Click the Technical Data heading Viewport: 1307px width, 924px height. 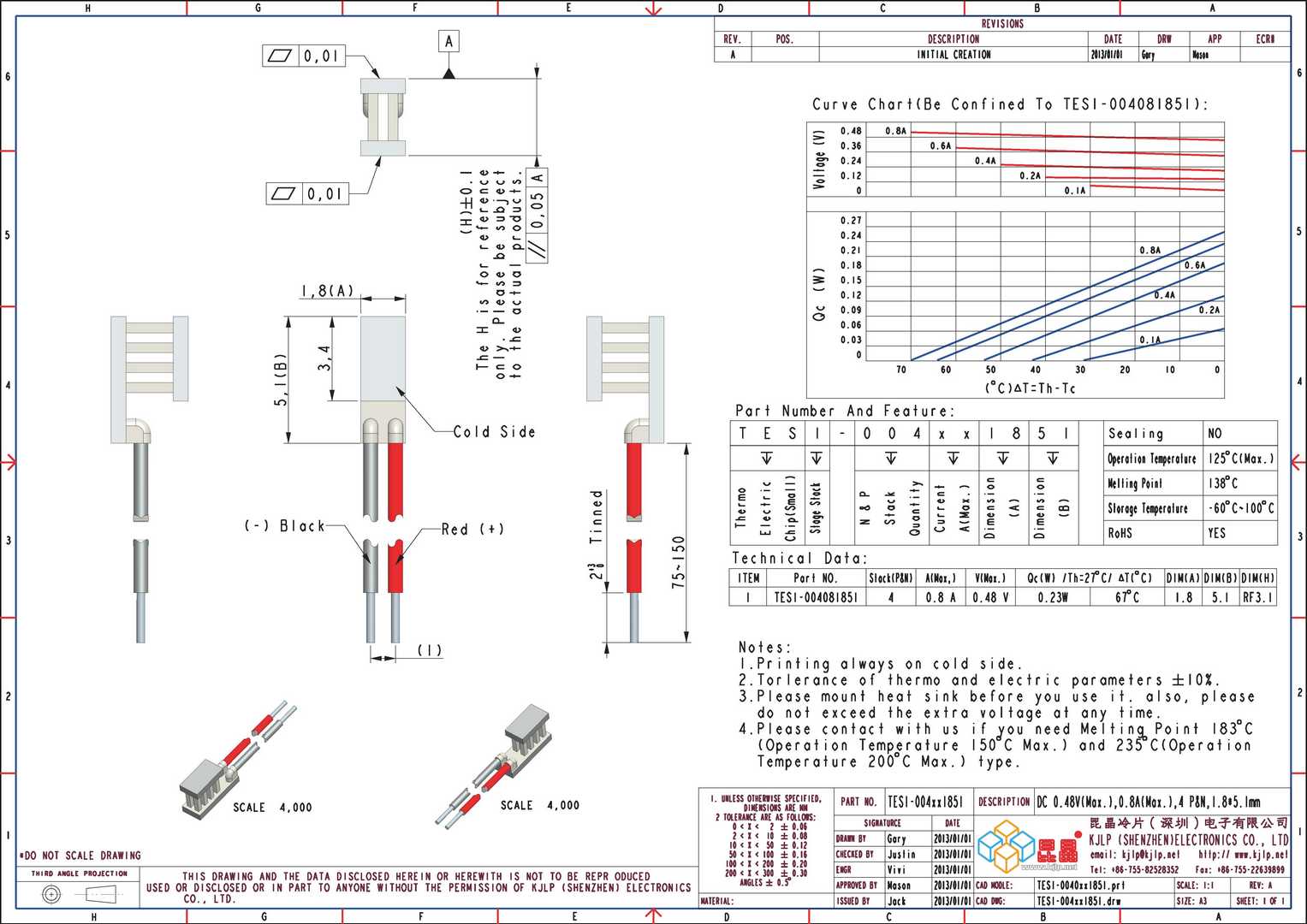[x=800, y=558]
